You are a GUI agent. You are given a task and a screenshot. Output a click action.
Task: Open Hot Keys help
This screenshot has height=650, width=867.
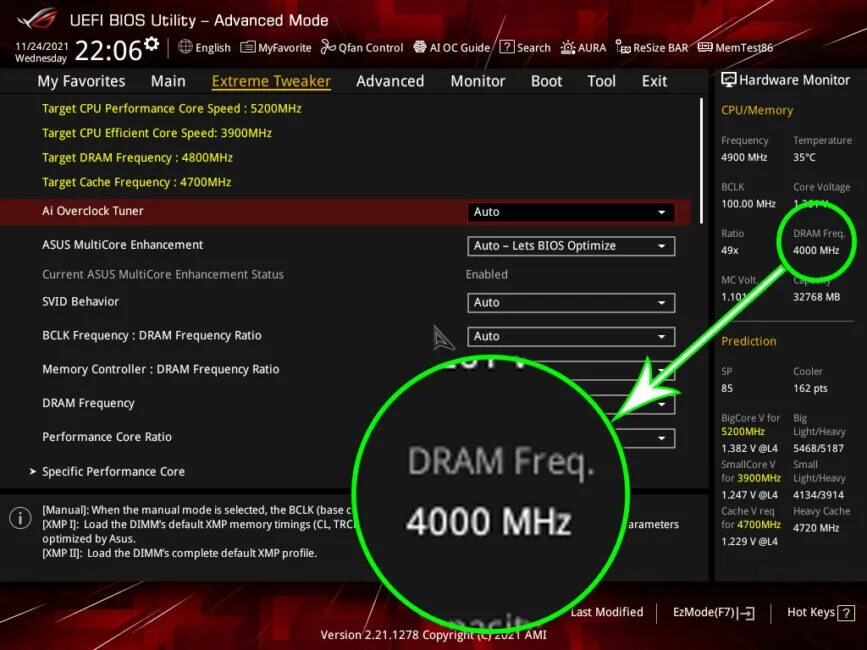[x=821, y=612]
